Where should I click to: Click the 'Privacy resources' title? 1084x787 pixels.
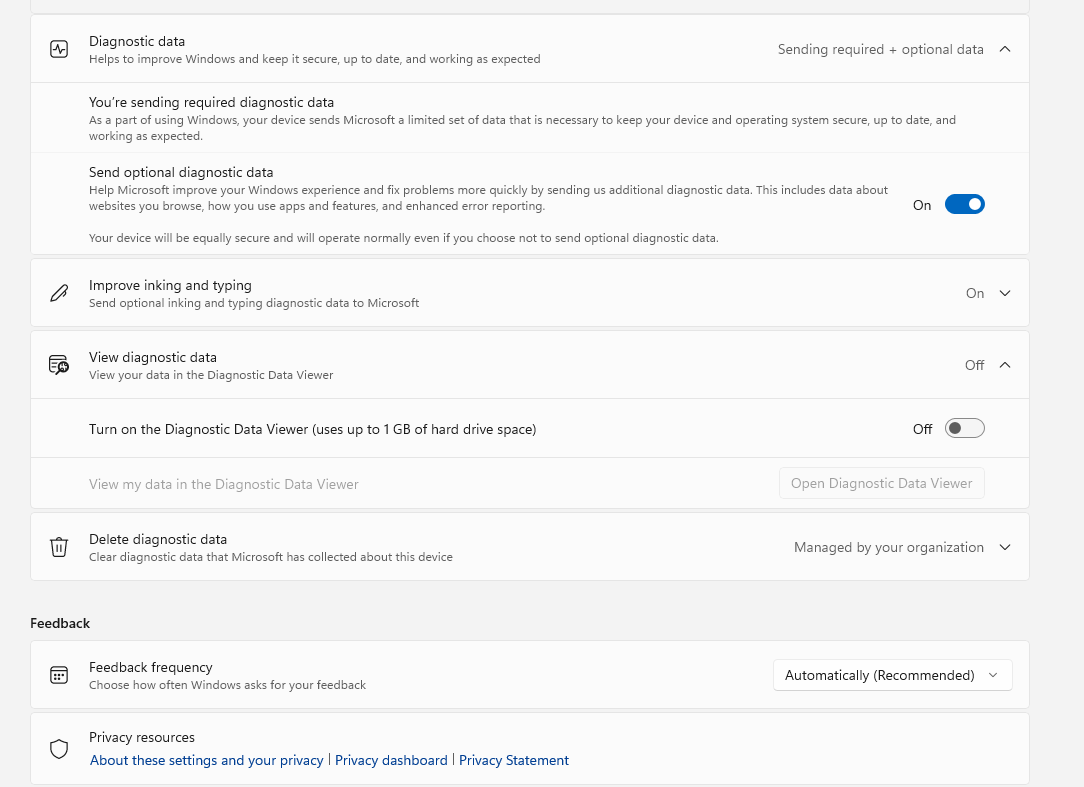(x=142, y=737)
